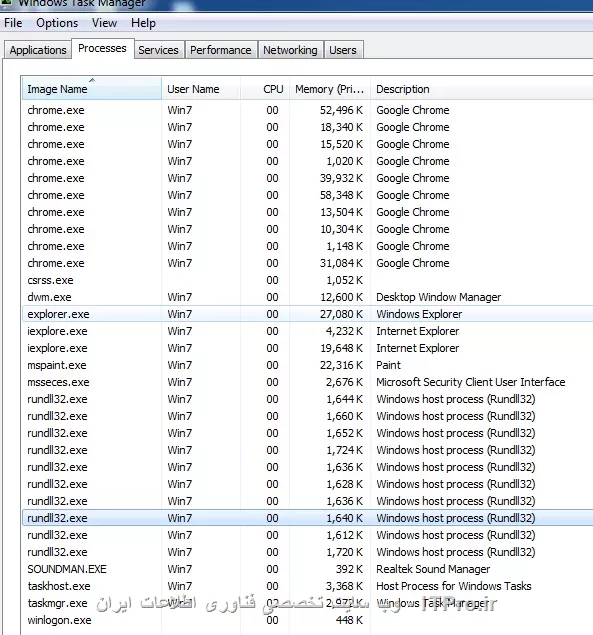Open the Options menu
The width and height of the screenshot is (593, 635).
coord(57,23)
